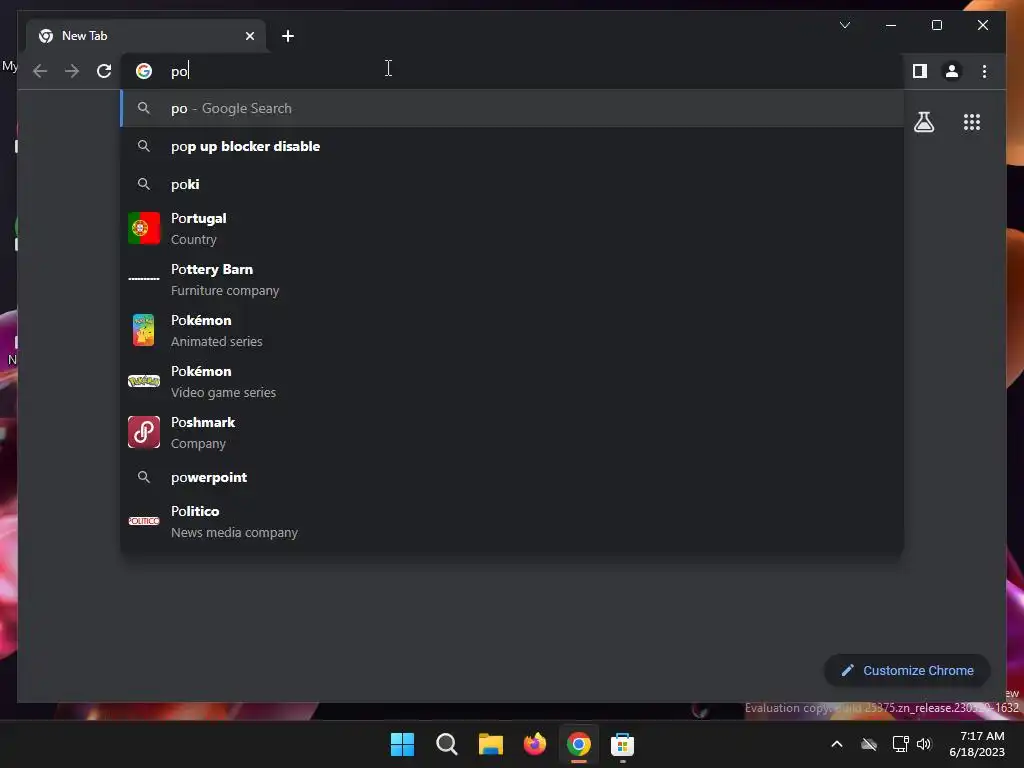Select the Pokémon Animated series suggestion
Image resolution: width=1024 pixels, height=768 pixels.
click(512, 330)
